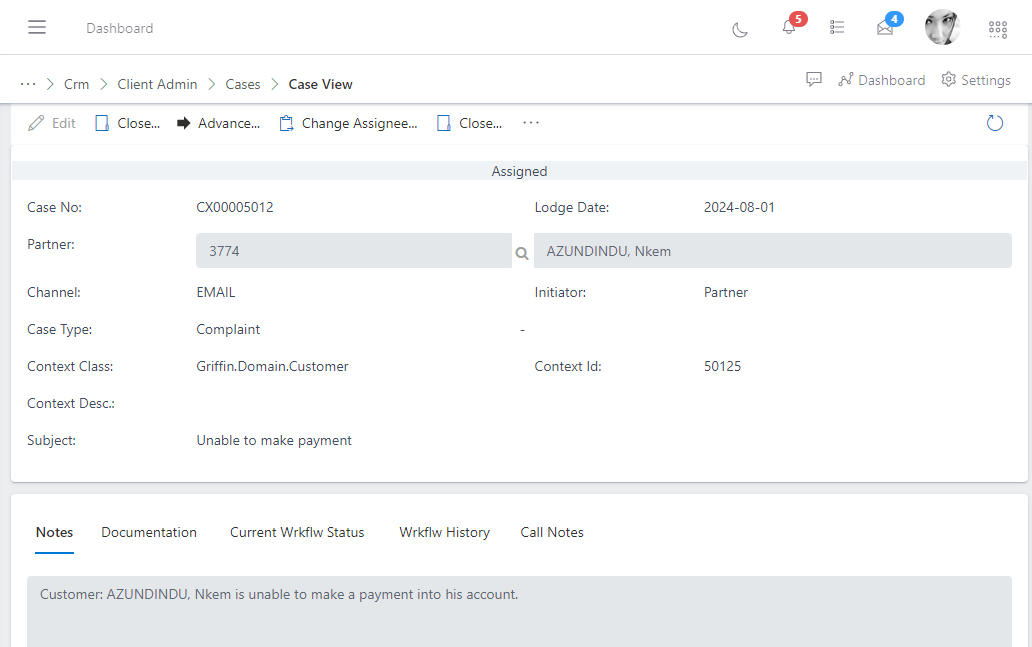
Task: Open the mail inbox envelope icon
Action: [885, 28]
